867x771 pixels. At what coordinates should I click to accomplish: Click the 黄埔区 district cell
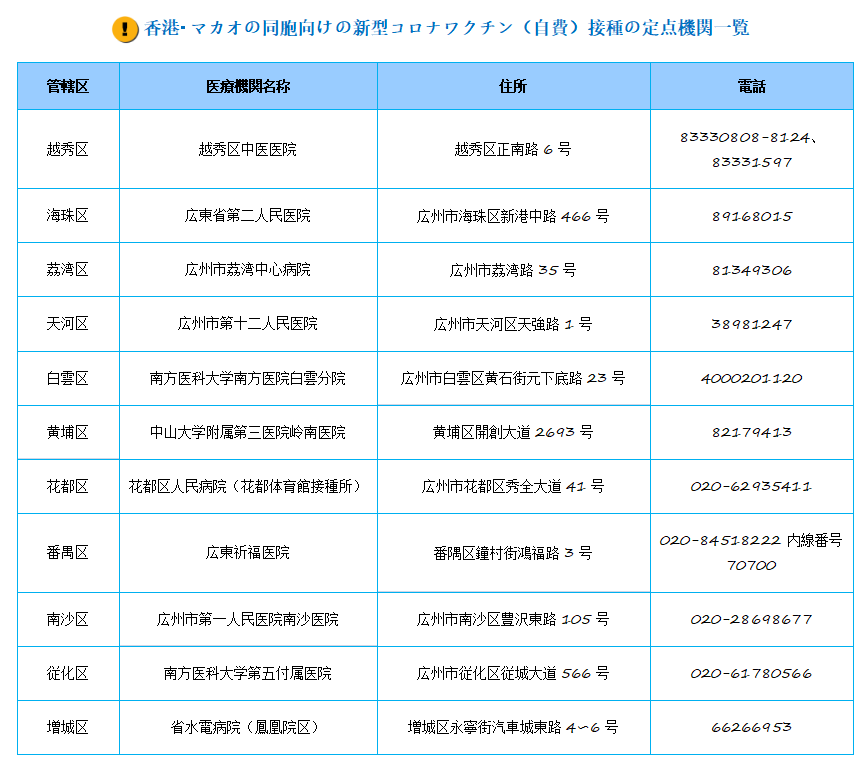pyautogui.click(x=67, y=432)
